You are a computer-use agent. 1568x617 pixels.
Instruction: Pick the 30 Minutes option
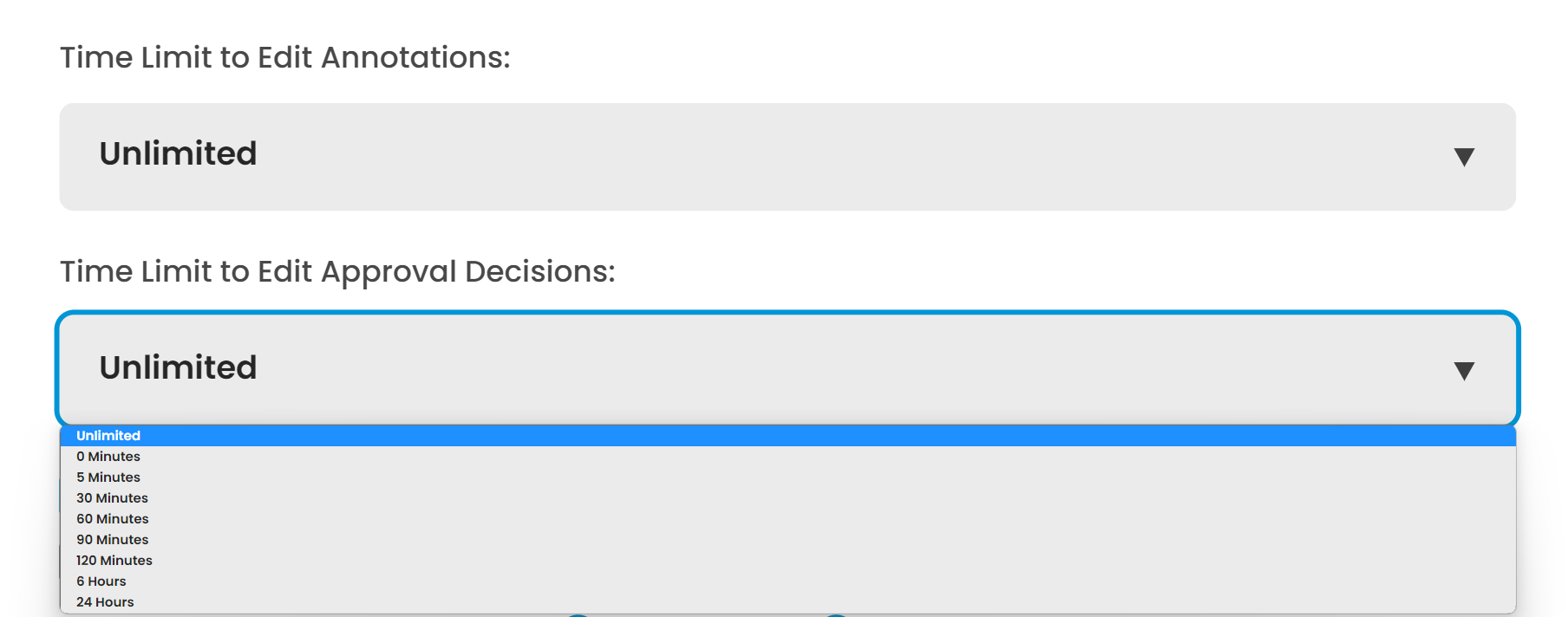[112, 498]
